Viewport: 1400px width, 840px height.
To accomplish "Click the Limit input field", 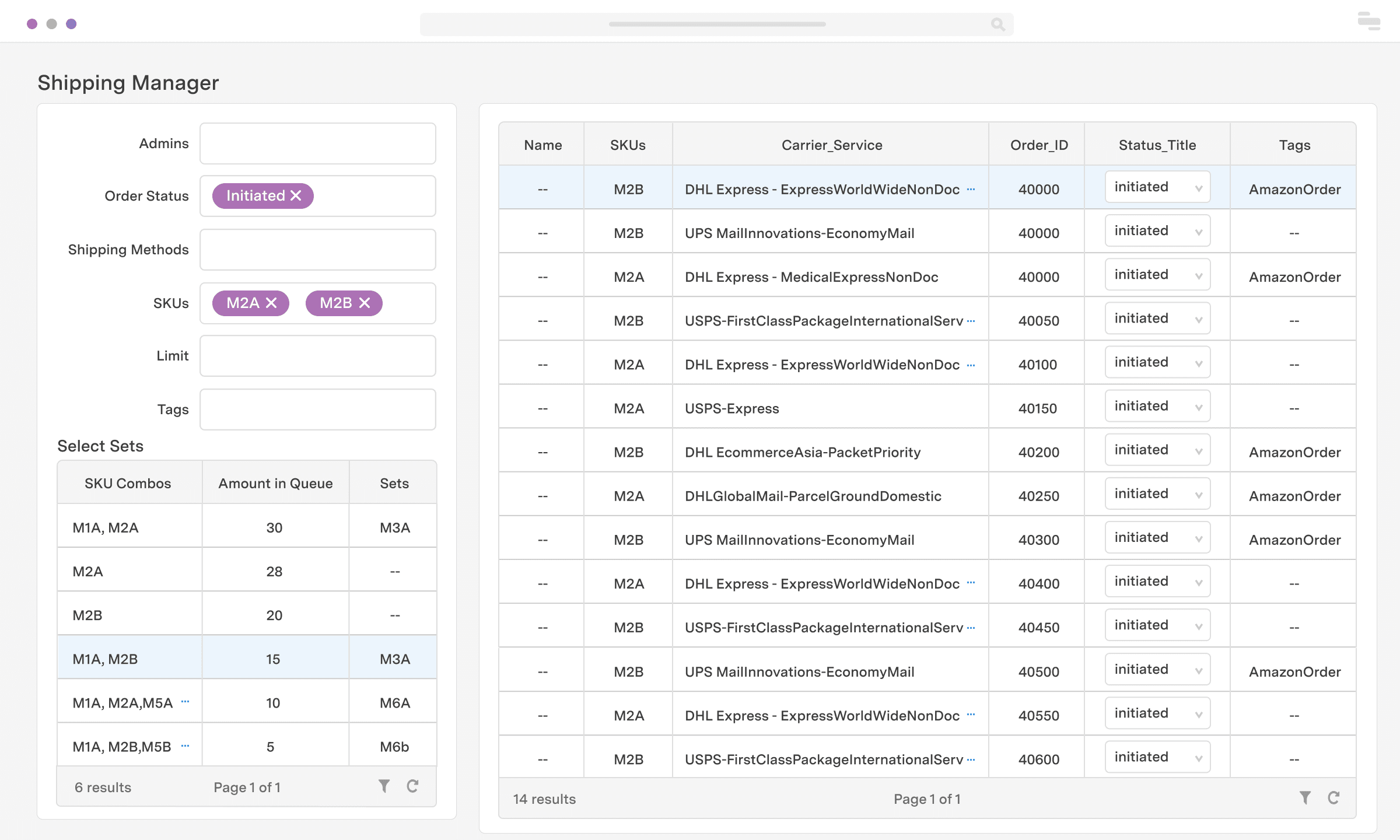I will click(318, 356).
